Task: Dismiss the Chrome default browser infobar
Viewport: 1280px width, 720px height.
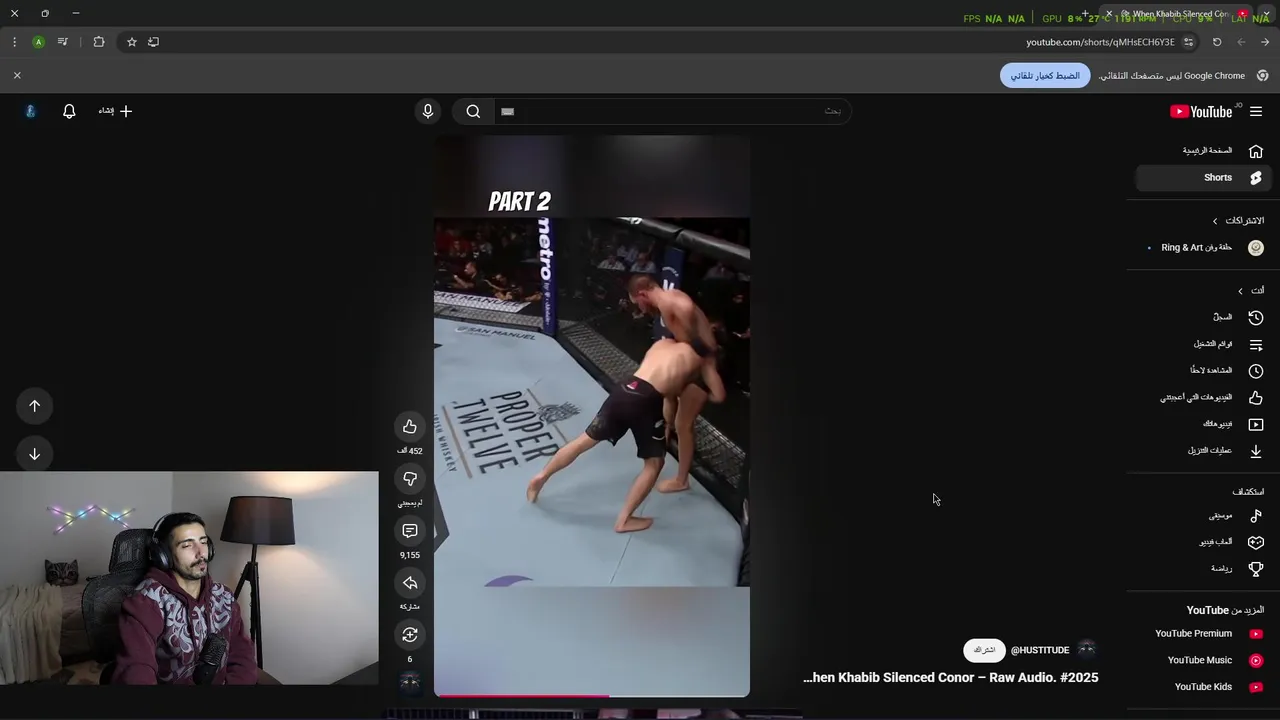Action: click(17, 76)
